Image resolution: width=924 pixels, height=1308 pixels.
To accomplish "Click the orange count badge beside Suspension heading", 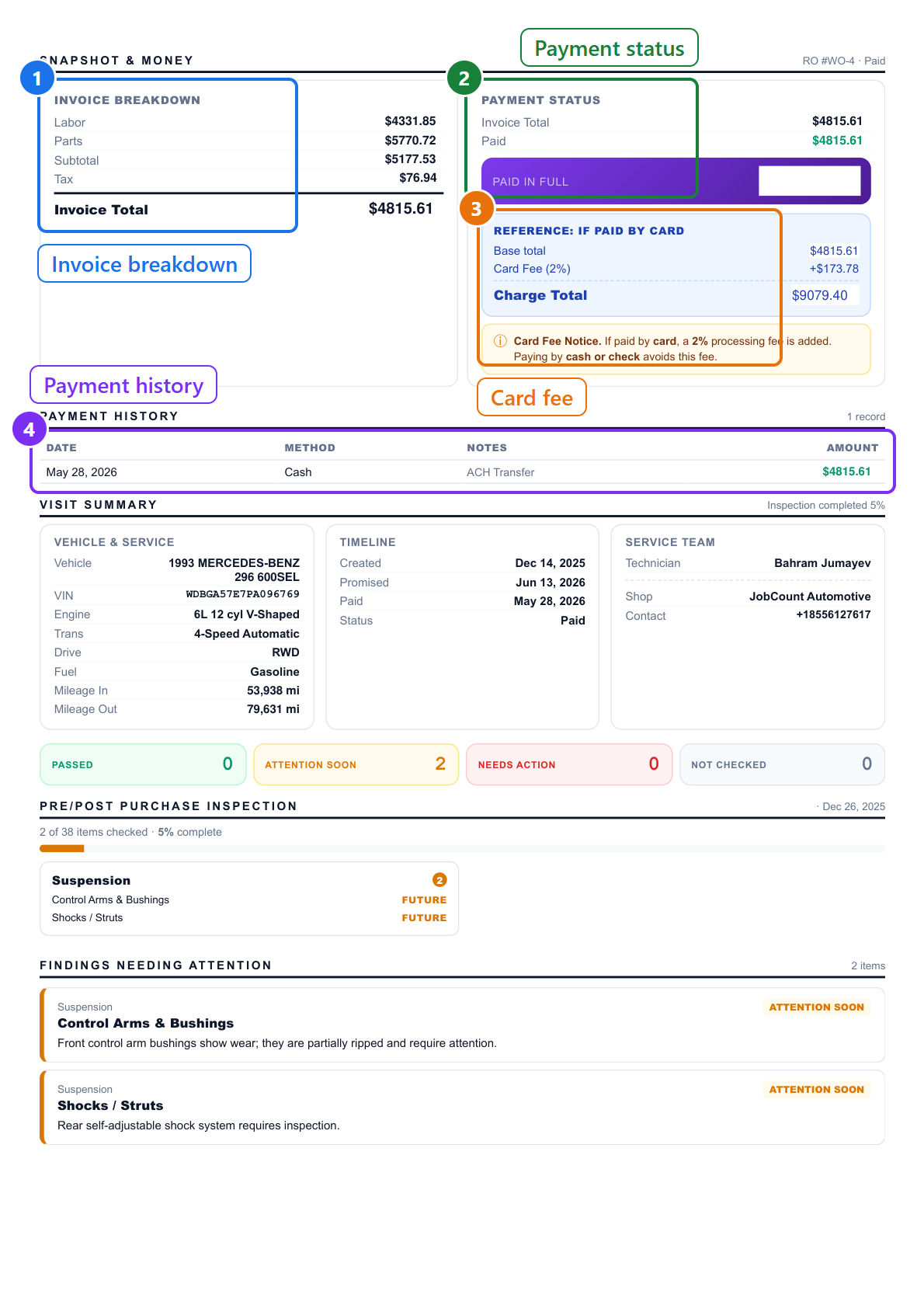I will (x=439, y=880).
